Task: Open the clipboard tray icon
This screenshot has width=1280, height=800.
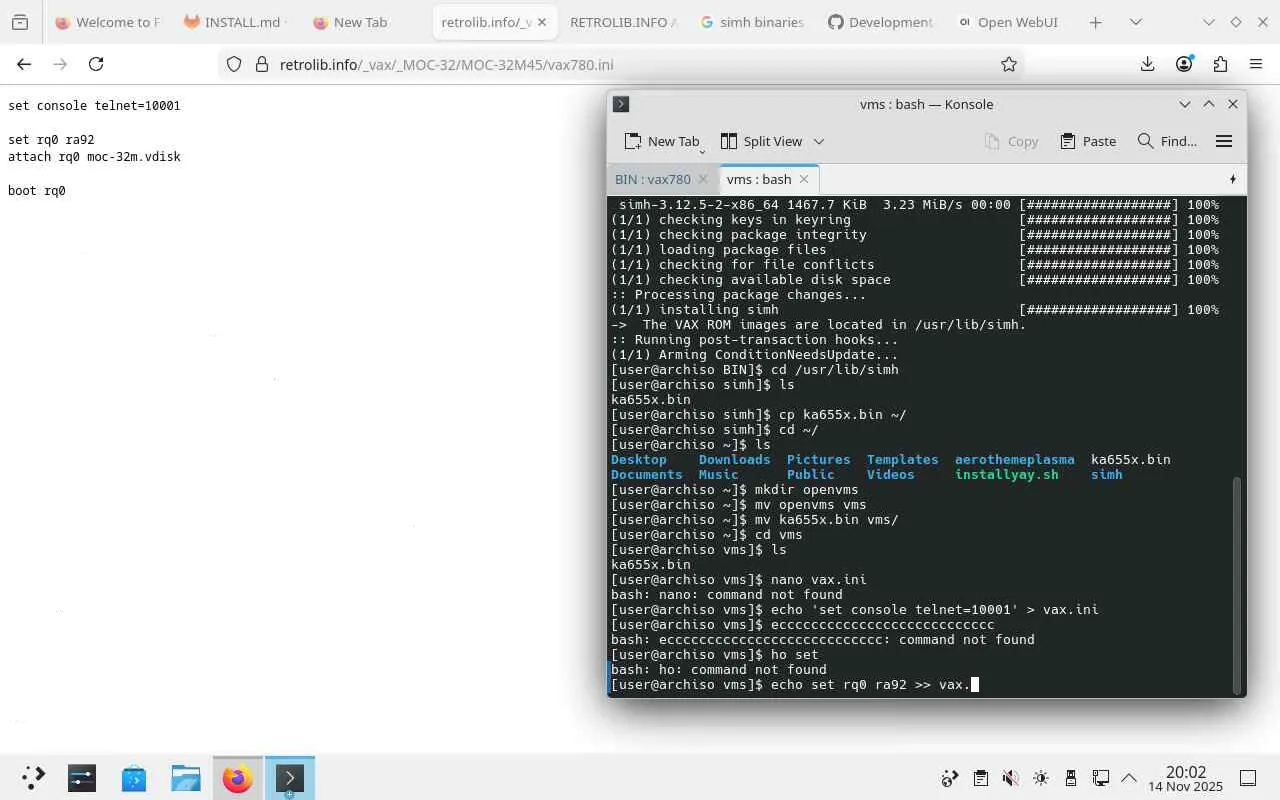Action: point(980,778)
